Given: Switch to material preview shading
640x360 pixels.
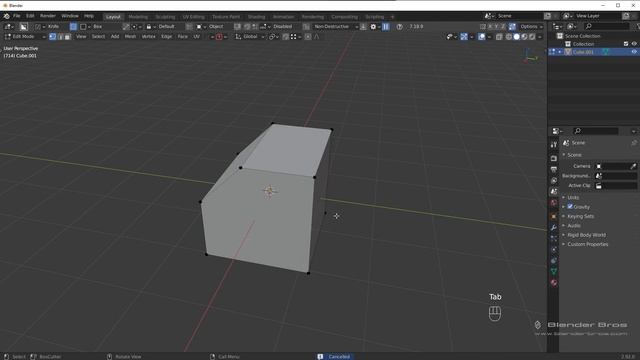Looking at the screenshot, I should 524,37.
